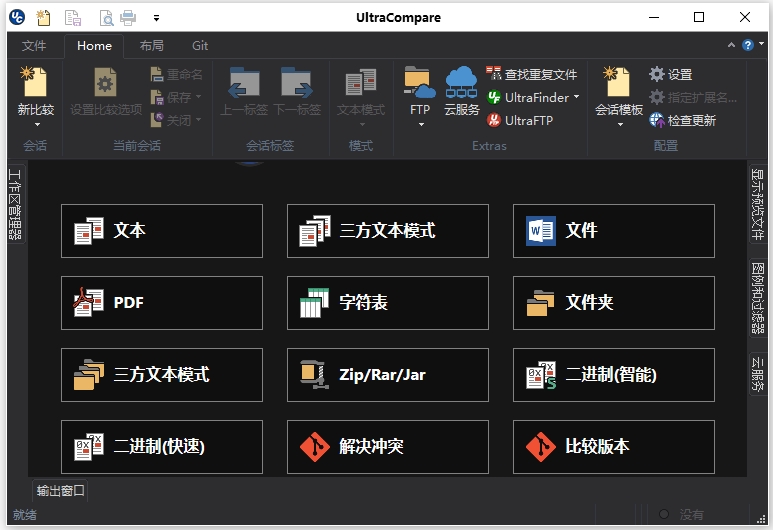The width and height of the screenshot is (773, 530).
Task: Go to 上一标签 session tab
Action: (244, 92)
